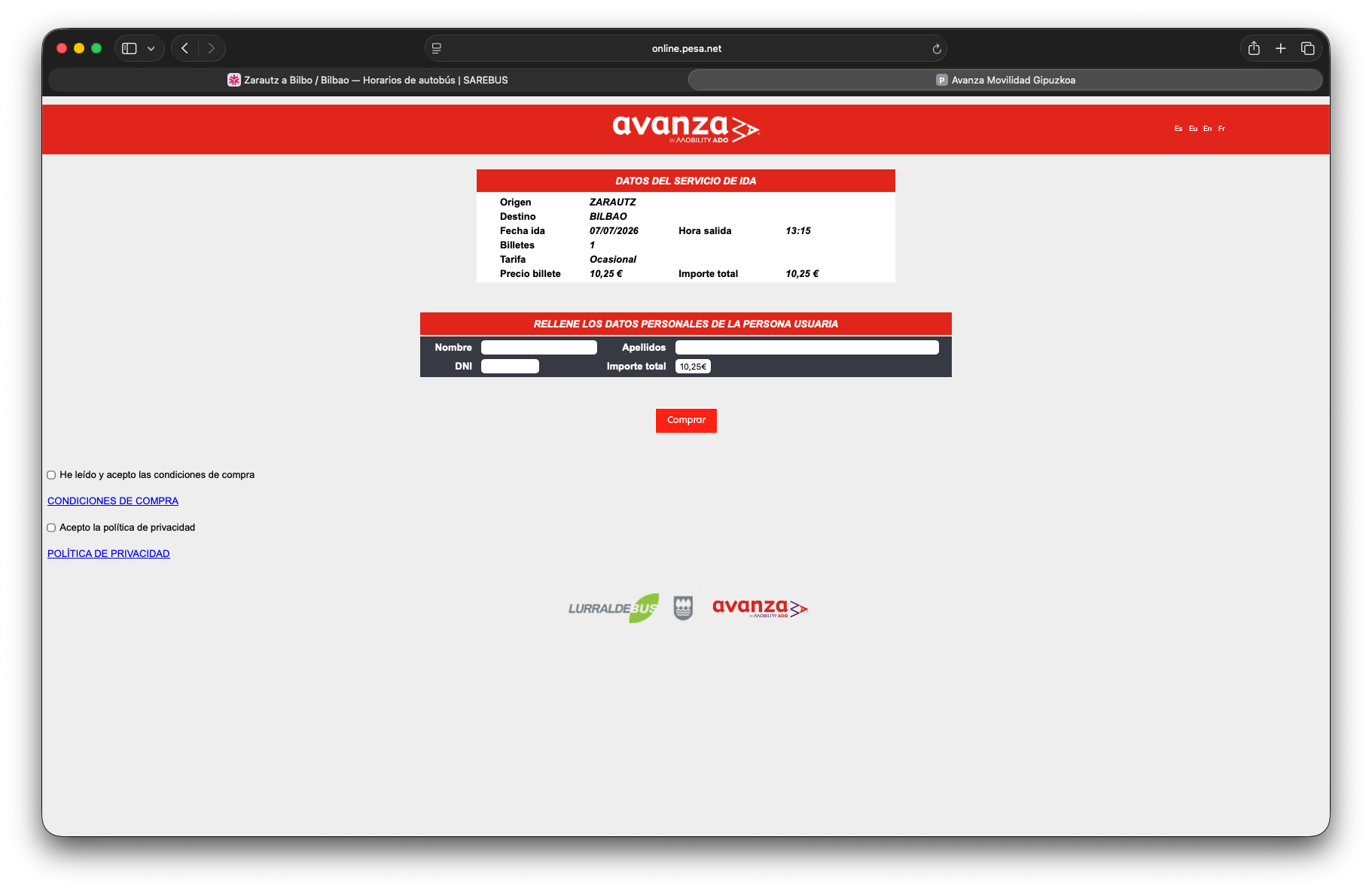This screenshot has width=1372, height=892.
Task: Go forward with the forward arrow
Action: pyautogui.click(x=212, y=48)
